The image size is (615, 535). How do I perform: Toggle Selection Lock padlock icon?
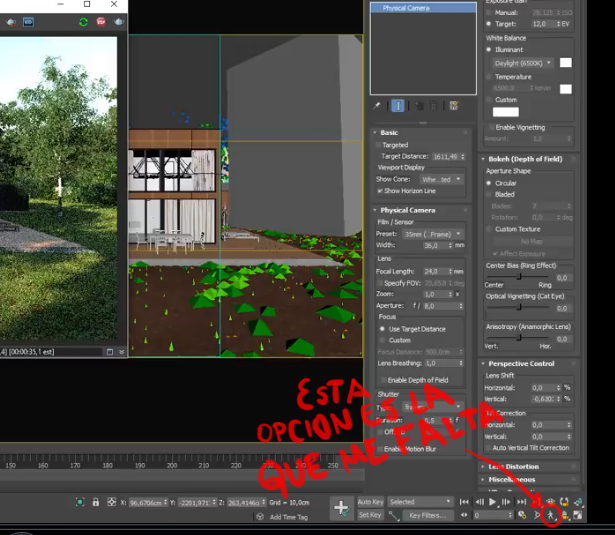tap(96, 502)
